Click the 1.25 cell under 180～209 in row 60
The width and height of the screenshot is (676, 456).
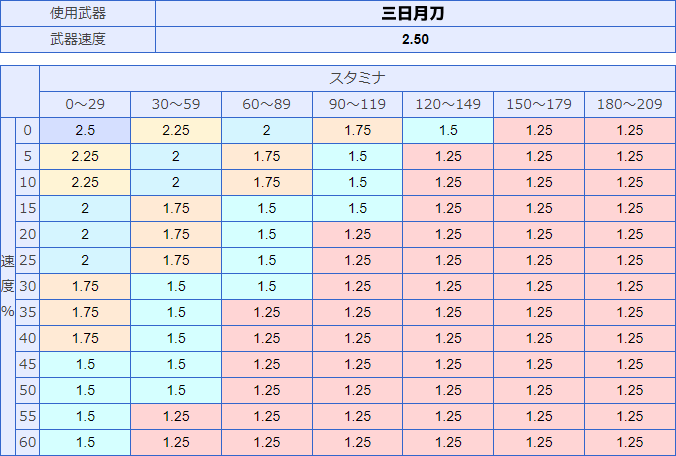(x=630, y=442)
